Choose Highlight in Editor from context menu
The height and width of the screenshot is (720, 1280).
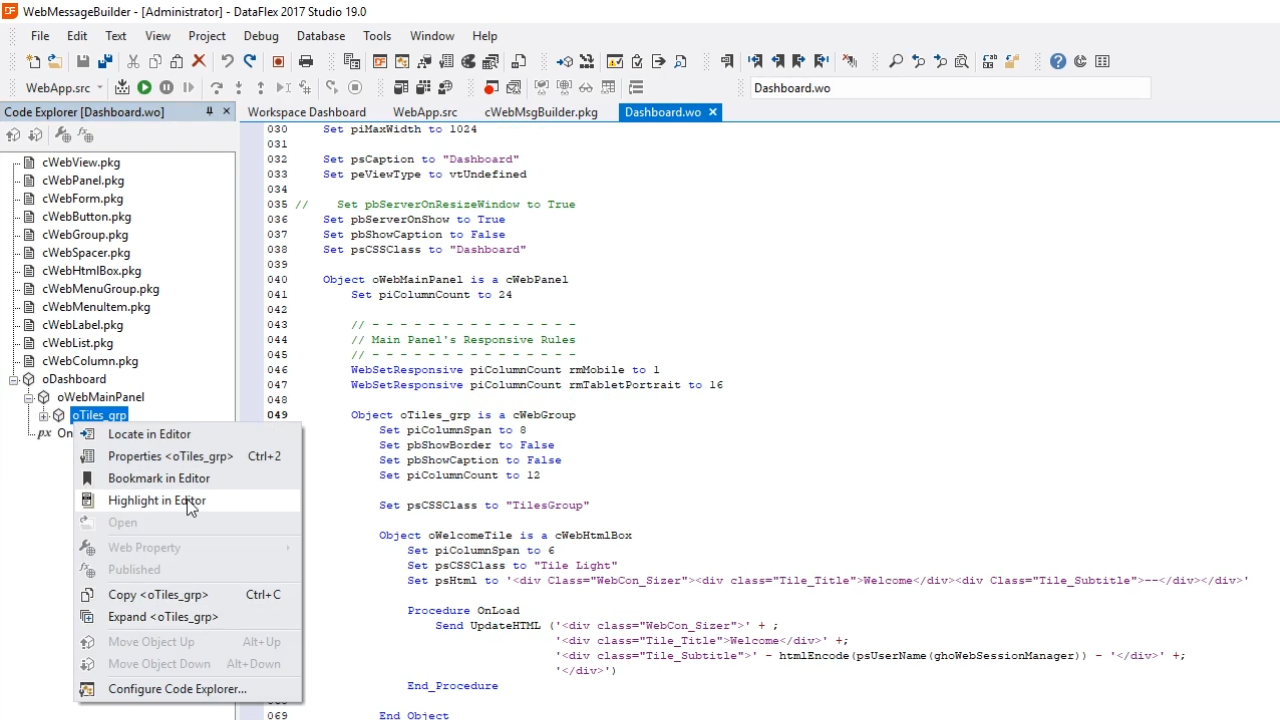click(x=157, y=501)
